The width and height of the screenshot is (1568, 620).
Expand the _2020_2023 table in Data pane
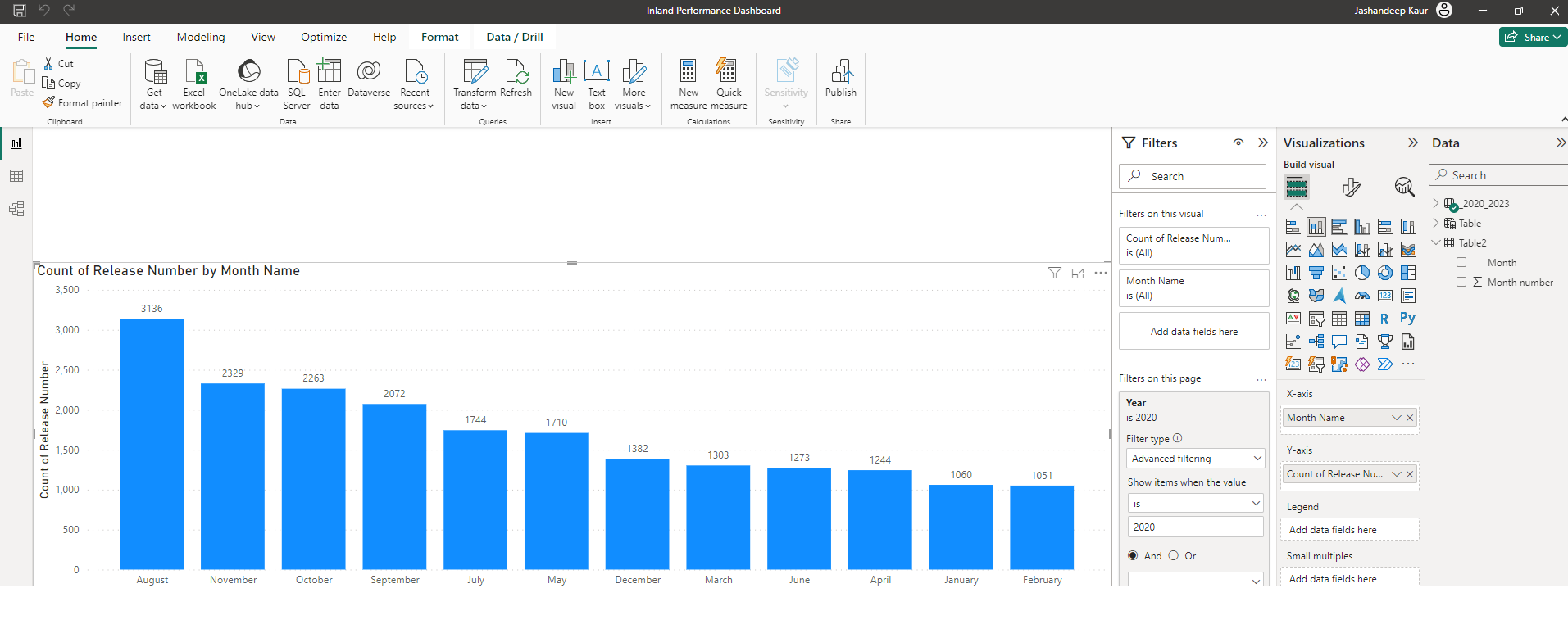tap(1436, 204)
